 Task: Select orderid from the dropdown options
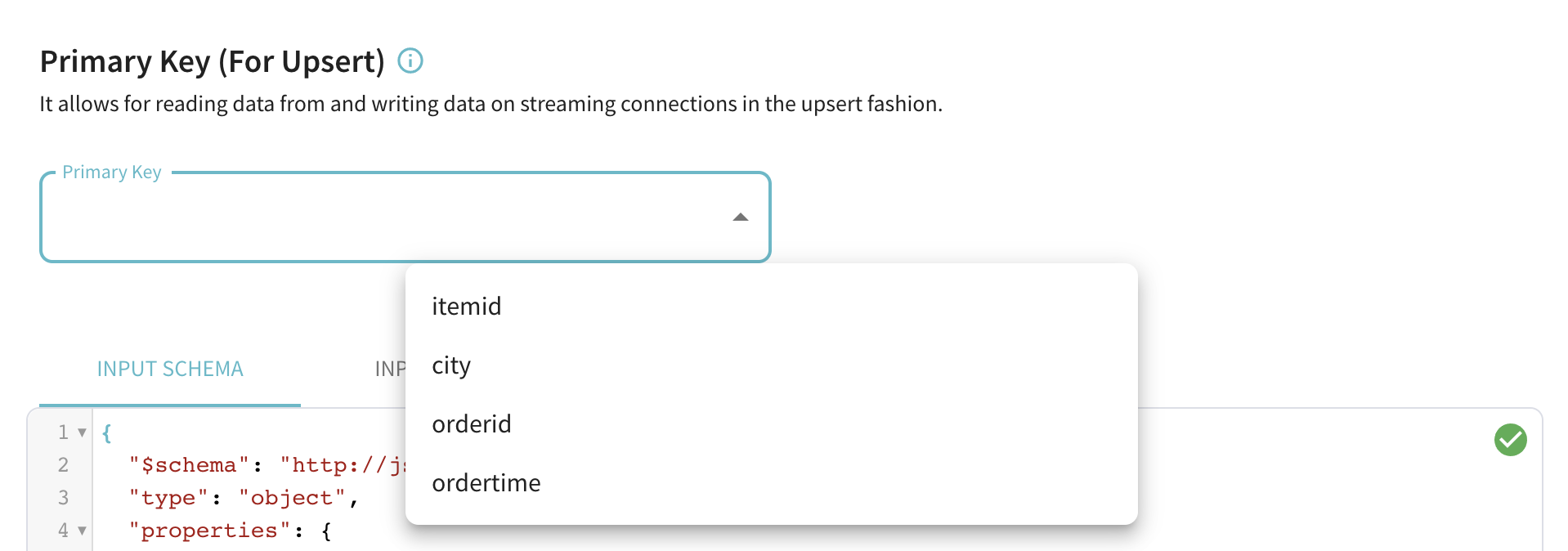[471, 423]
